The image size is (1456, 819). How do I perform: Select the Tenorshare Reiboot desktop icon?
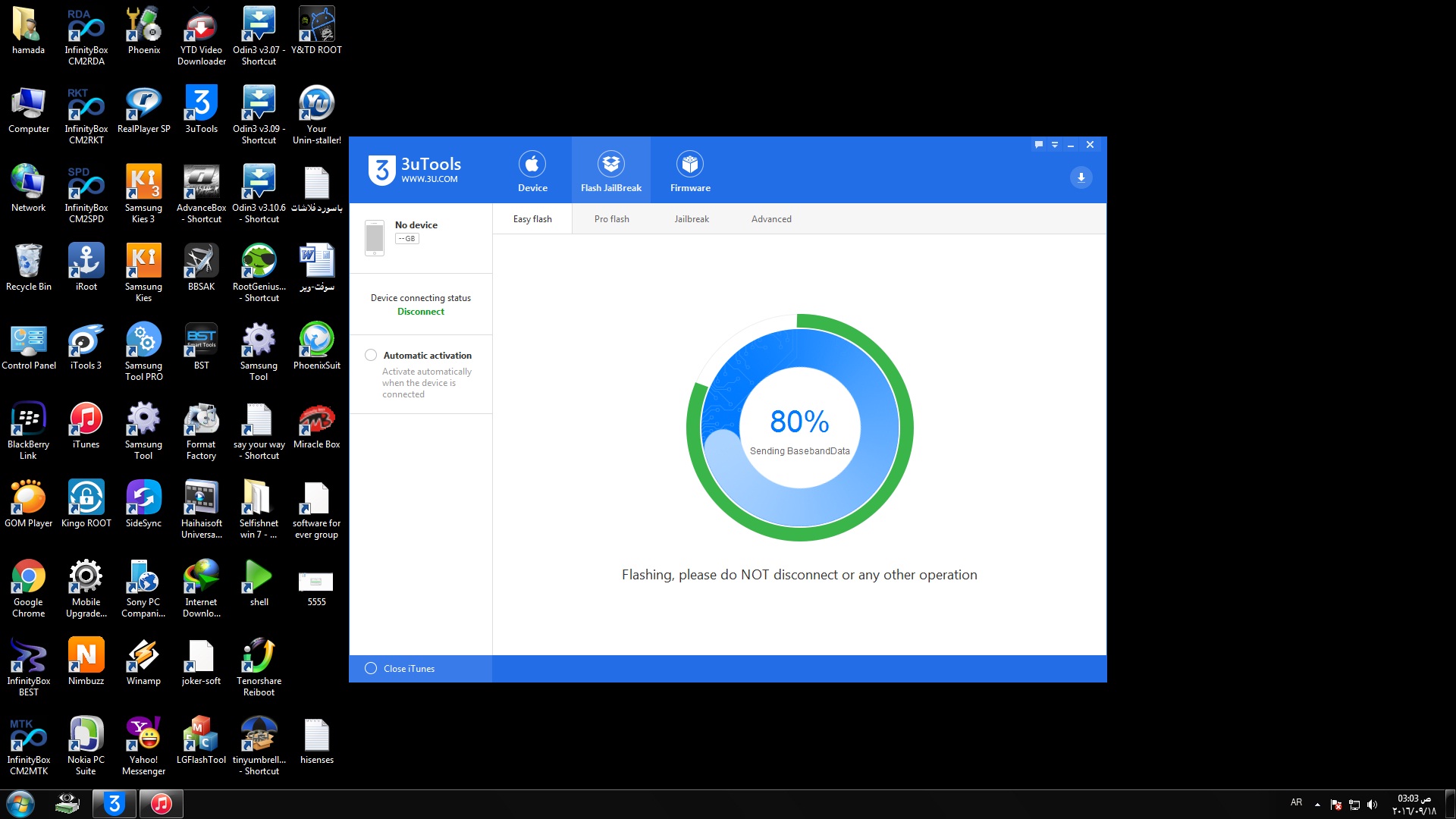coord(259,666)
